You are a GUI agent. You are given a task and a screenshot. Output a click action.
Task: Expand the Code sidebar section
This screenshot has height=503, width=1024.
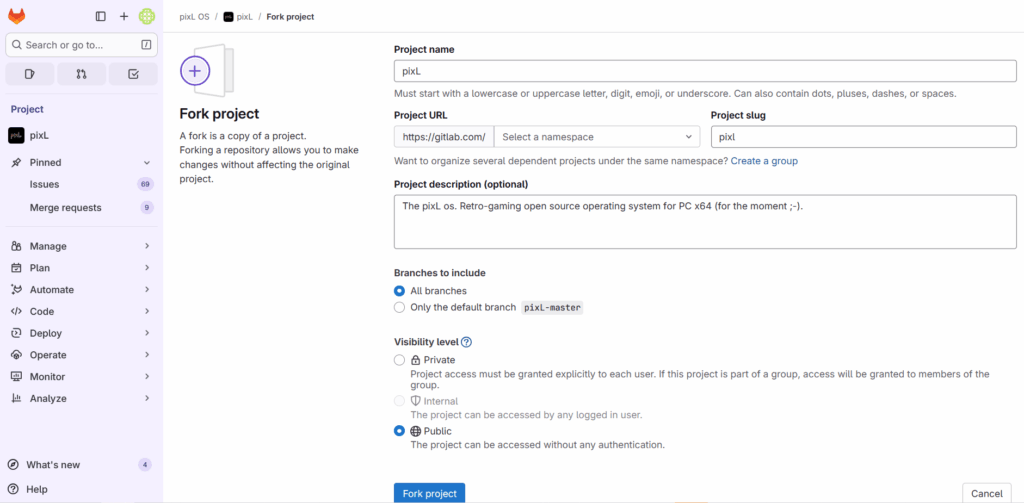(x=80, y=312)
